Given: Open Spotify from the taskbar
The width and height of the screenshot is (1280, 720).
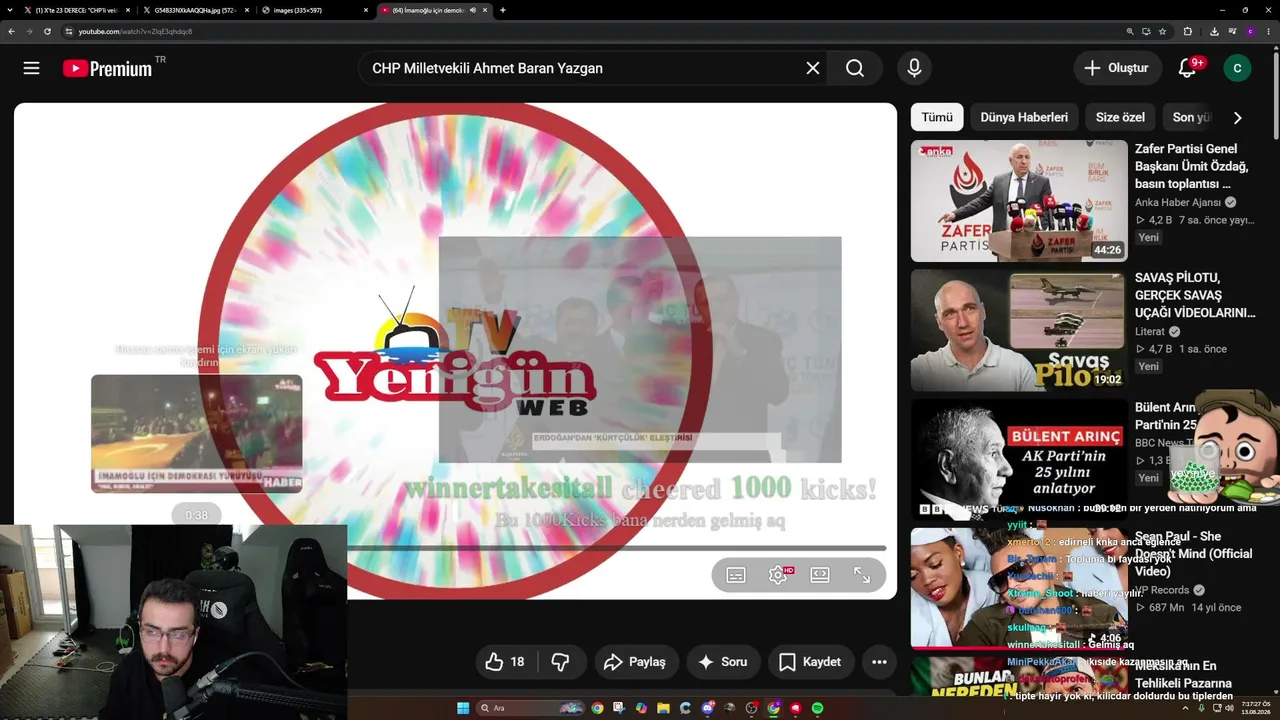Looking at the screenshot, I should point(817,708).
